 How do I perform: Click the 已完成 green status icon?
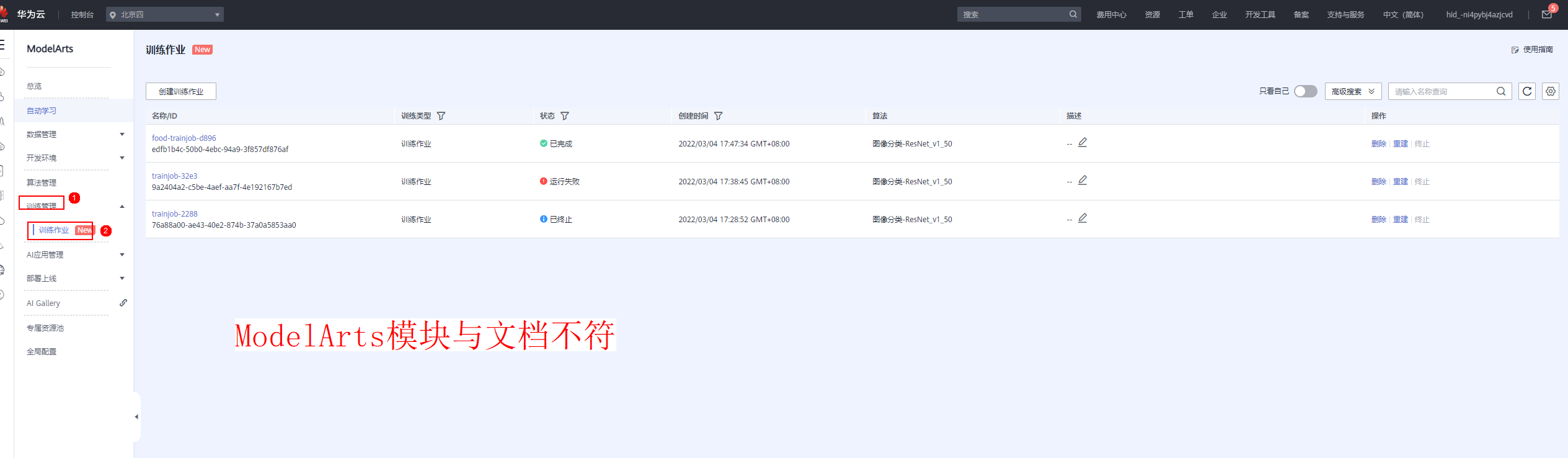point(544,143)
